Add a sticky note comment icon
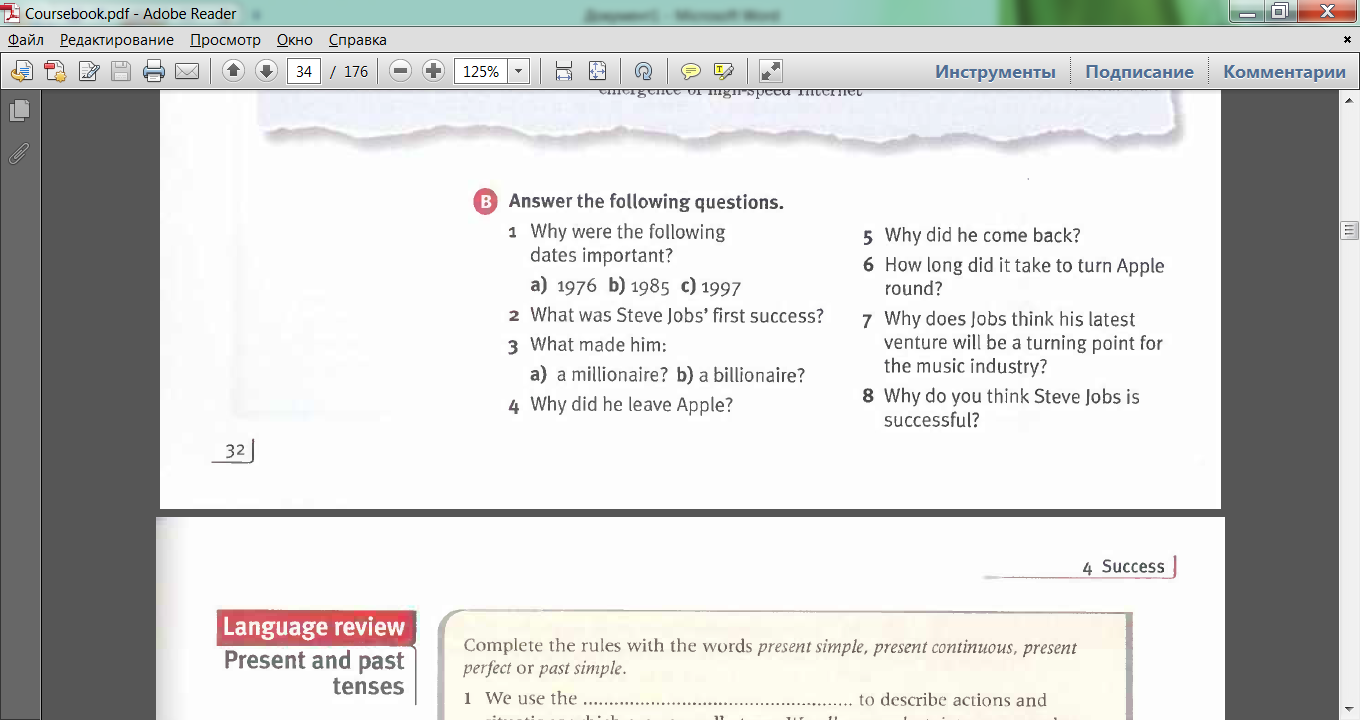Viewport: 1360px width, 720px height. 690,71
